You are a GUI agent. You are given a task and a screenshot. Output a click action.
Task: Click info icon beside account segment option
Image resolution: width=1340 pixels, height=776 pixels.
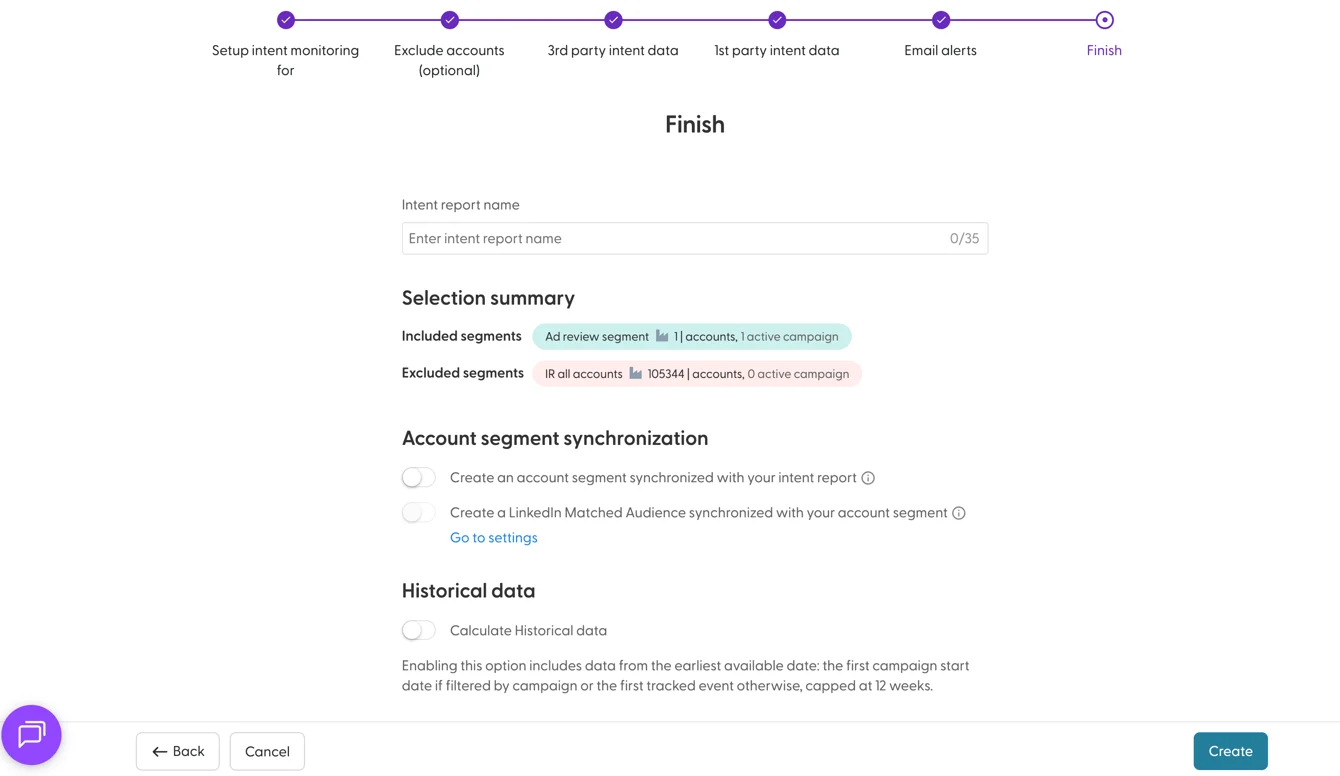868,478
